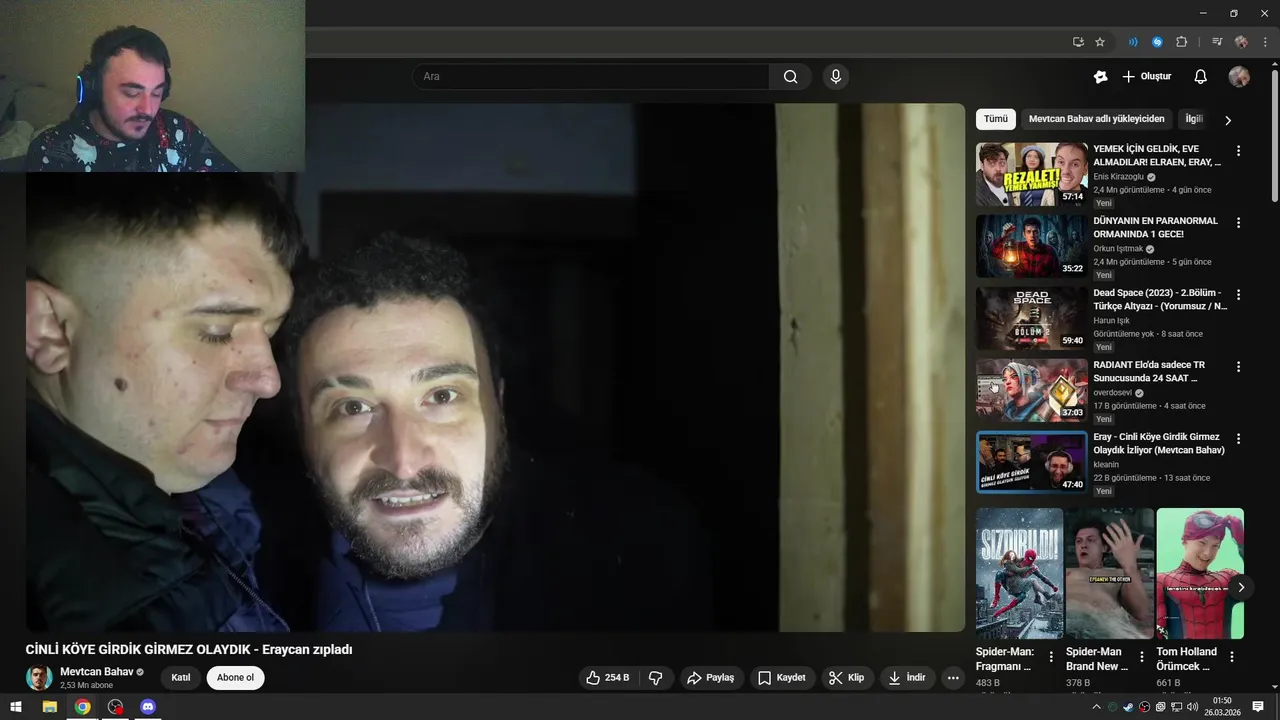Open more actions ellipsis under video
The image size is (1280, 720).
[953, 678]
